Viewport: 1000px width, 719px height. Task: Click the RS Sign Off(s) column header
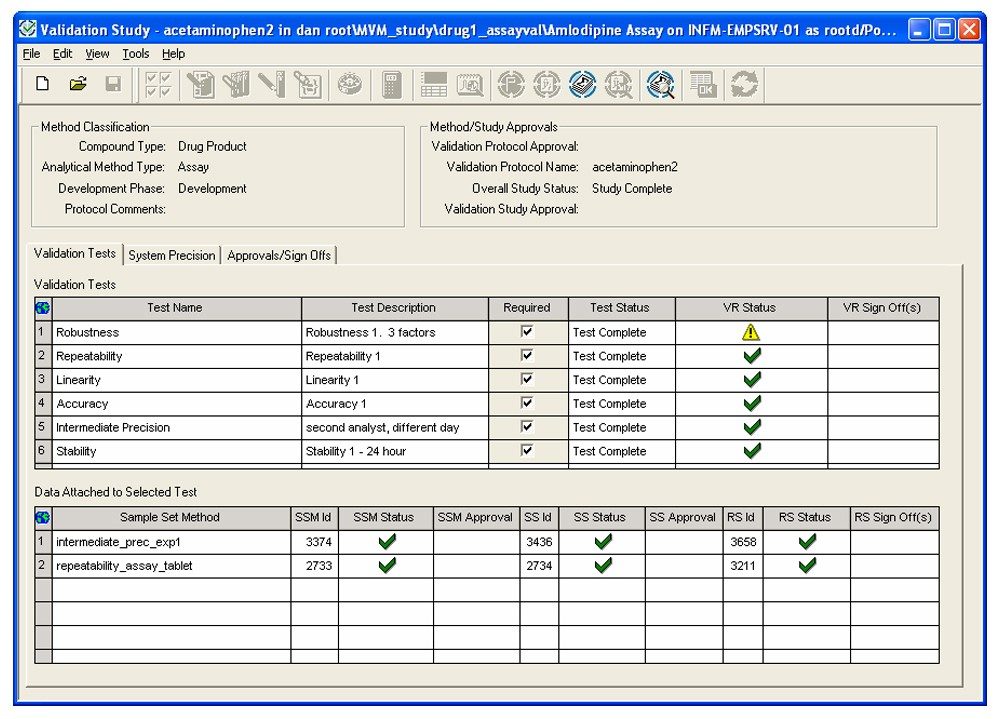click(x=894, y=517)
